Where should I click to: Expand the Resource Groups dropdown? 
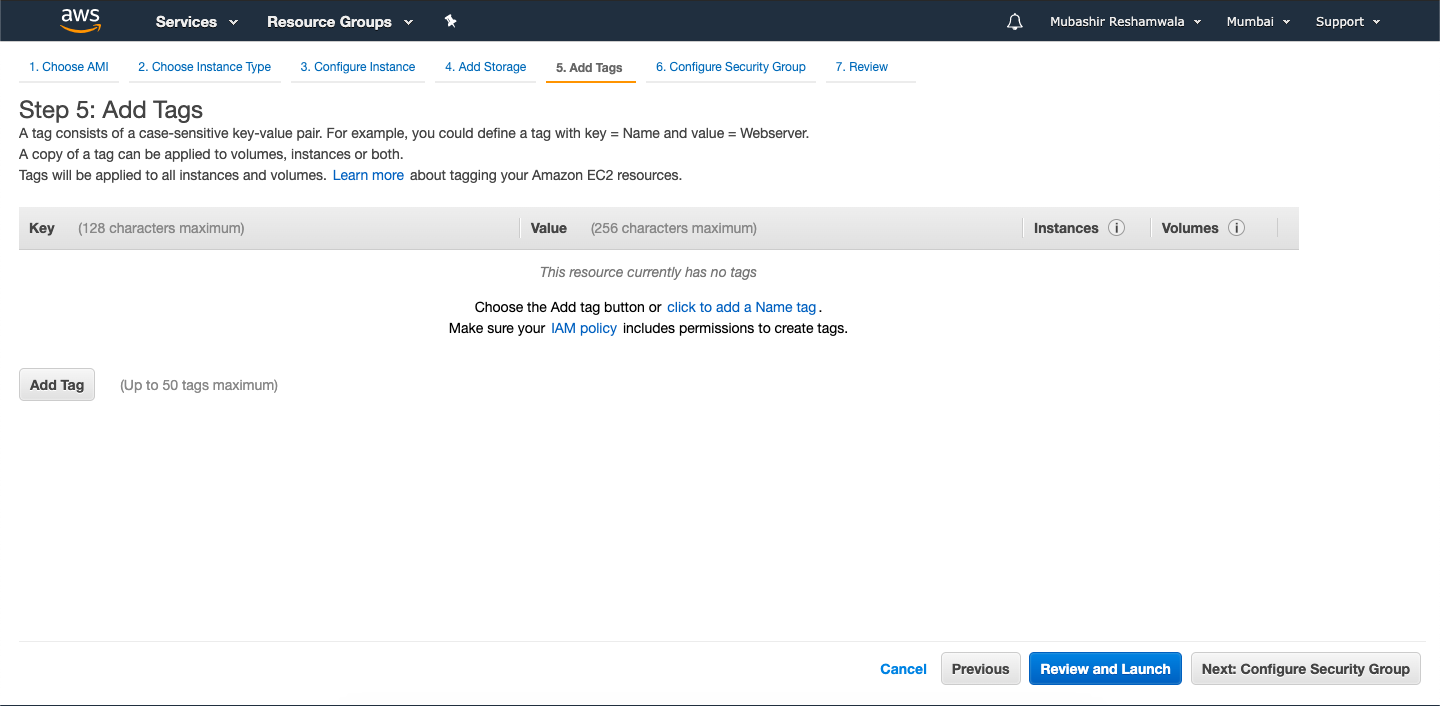340,21
